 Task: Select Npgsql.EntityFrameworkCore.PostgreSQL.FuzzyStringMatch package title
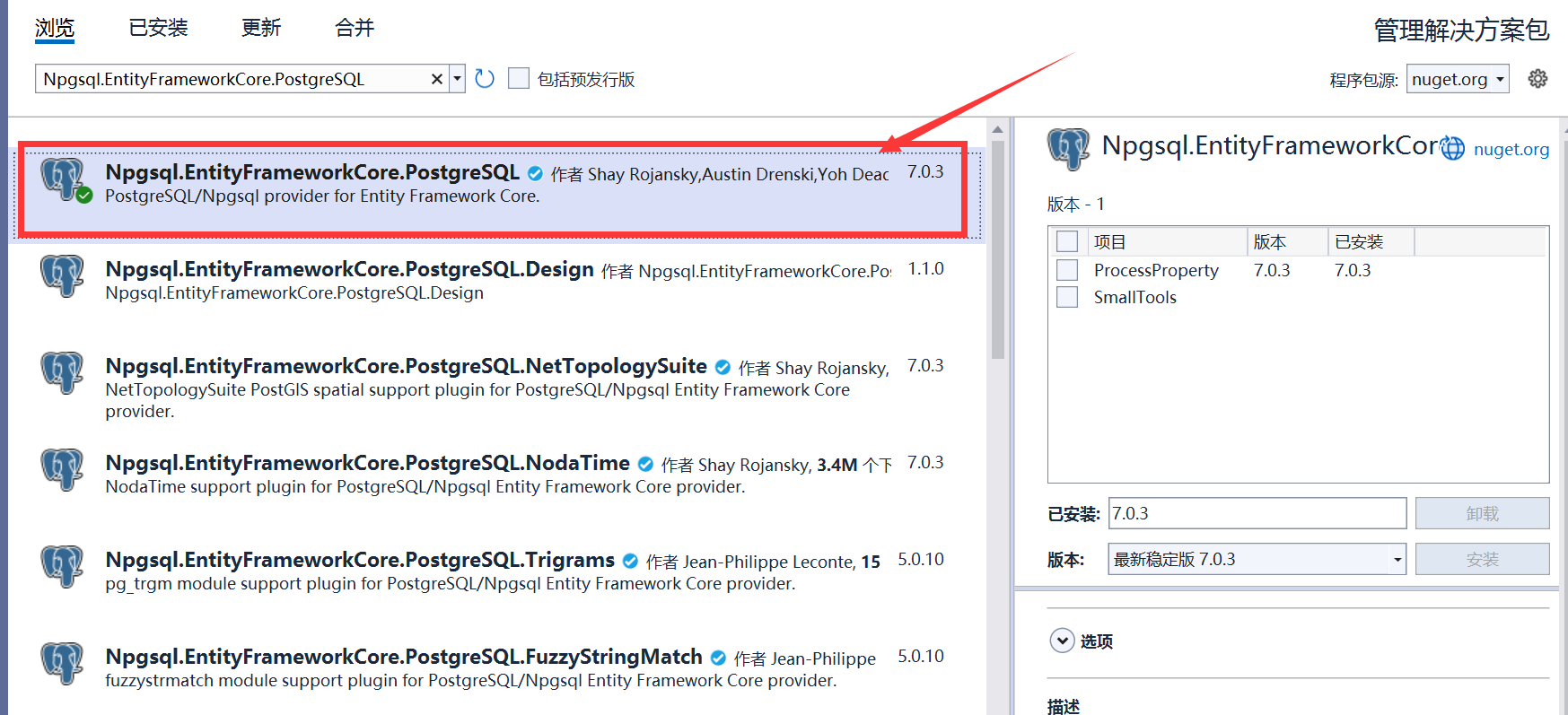point(404,657)
